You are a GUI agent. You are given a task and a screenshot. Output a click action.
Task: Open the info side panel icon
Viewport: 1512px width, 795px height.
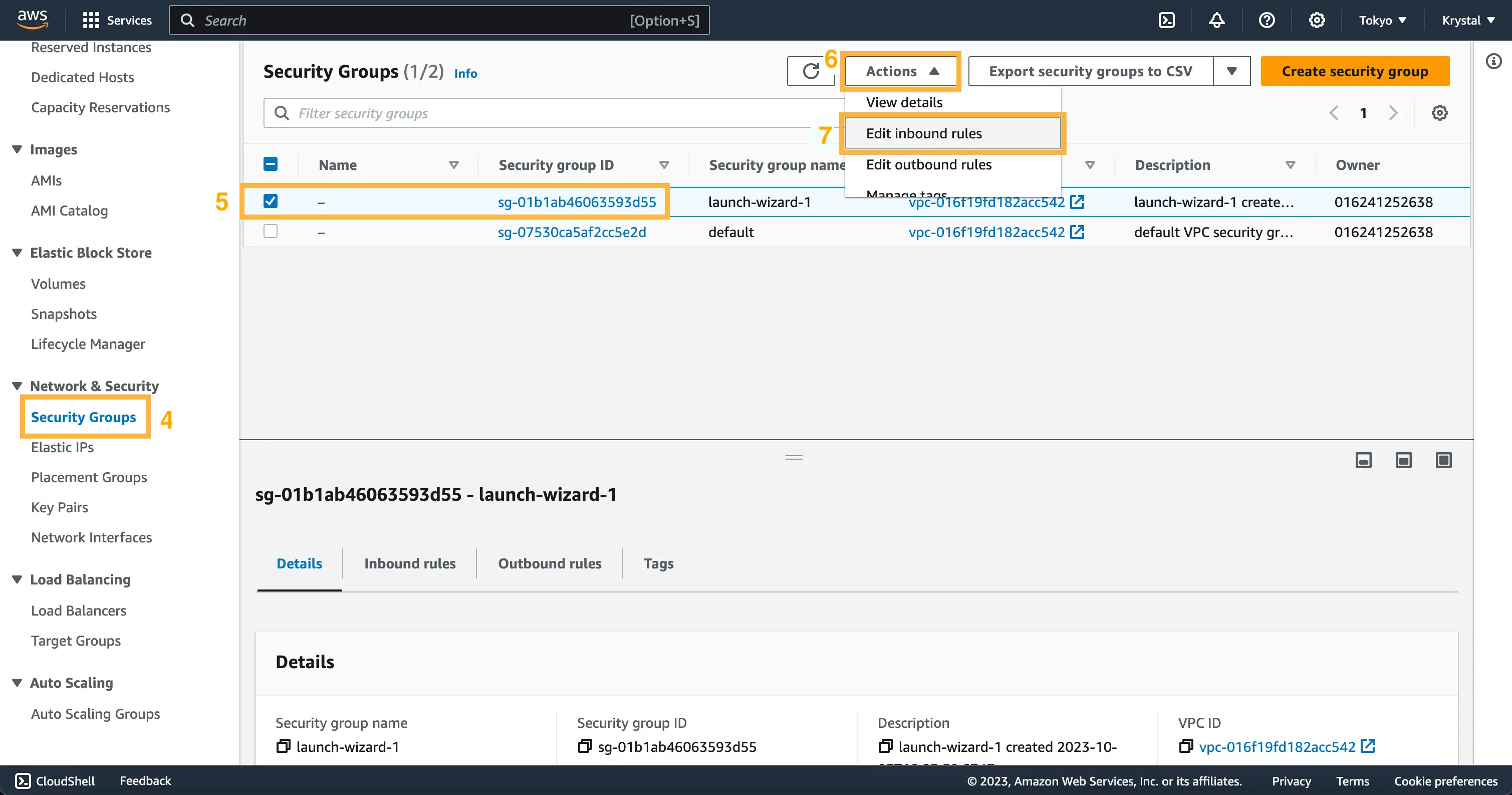tap(1493, 61)
